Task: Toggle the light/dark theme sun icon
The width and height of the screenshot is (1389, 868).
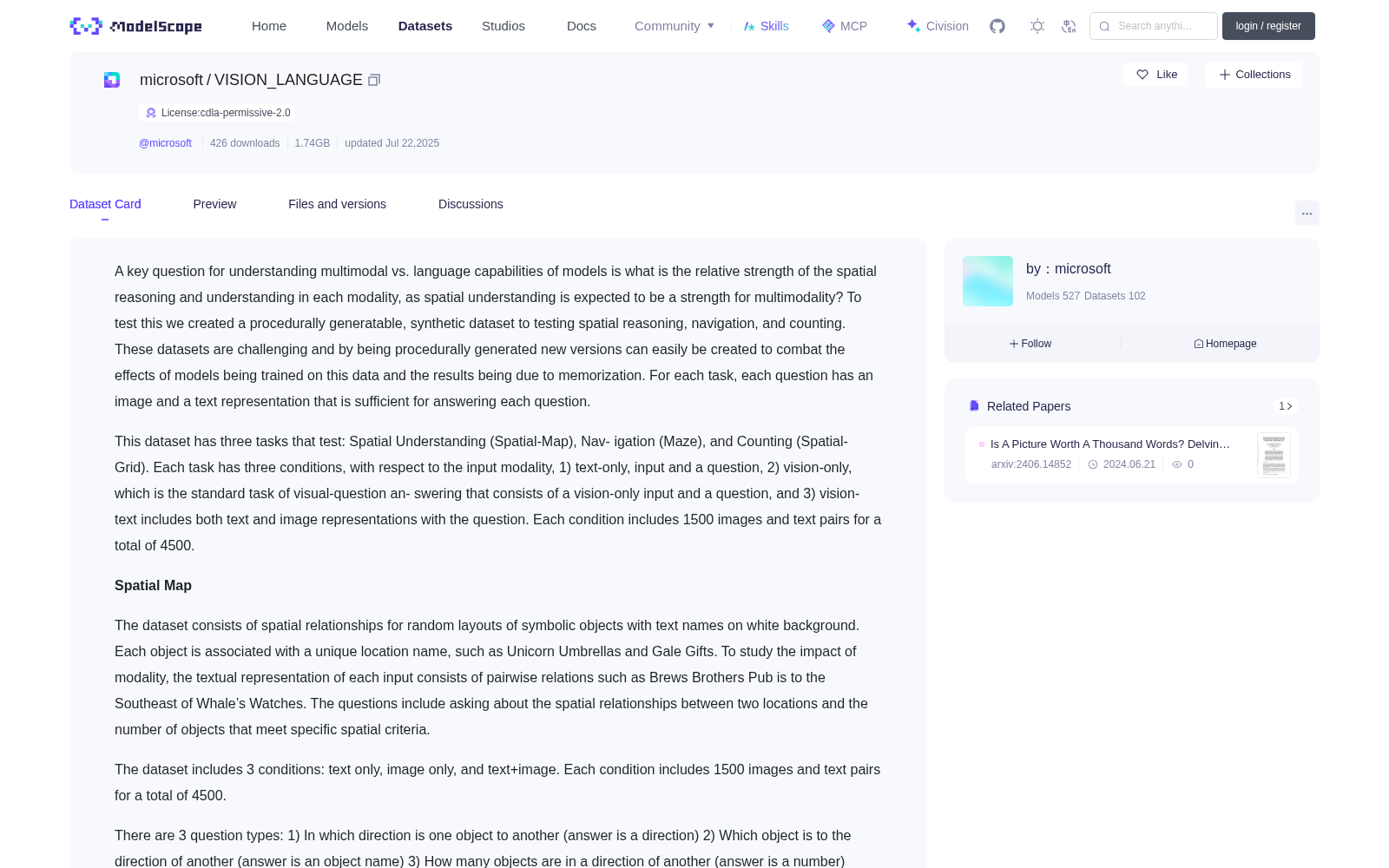Action: click(1037, 26)
